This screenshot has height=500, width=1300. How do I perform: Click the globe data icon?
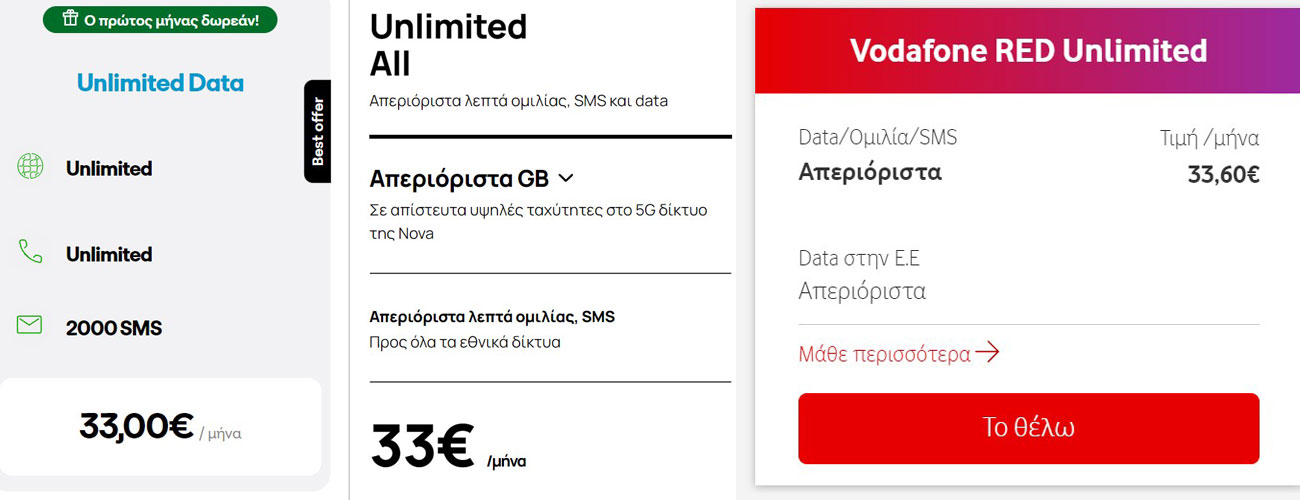tap(30, 167)
